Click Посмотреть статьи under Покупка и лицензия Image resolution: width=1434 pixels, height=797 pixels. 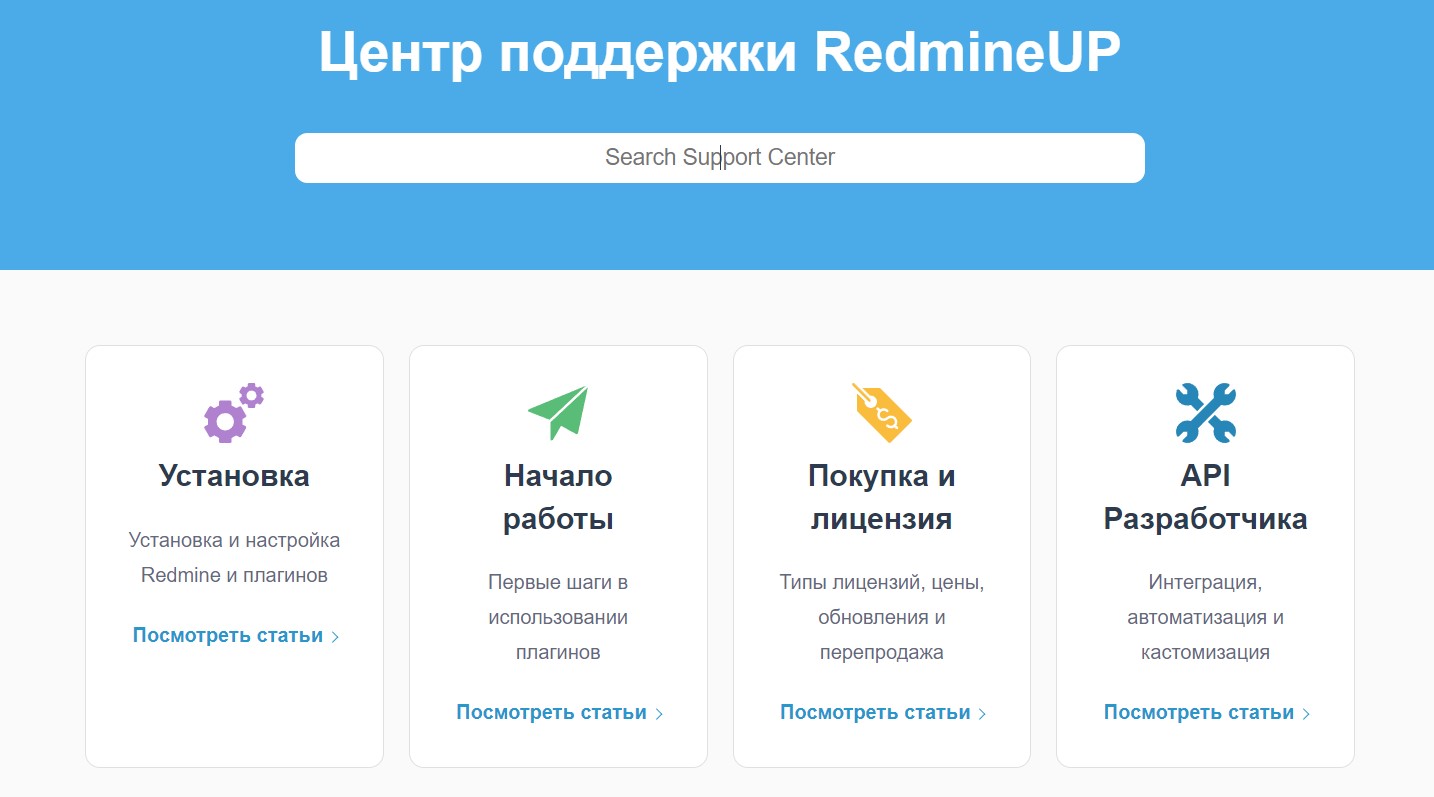(875, 713)
